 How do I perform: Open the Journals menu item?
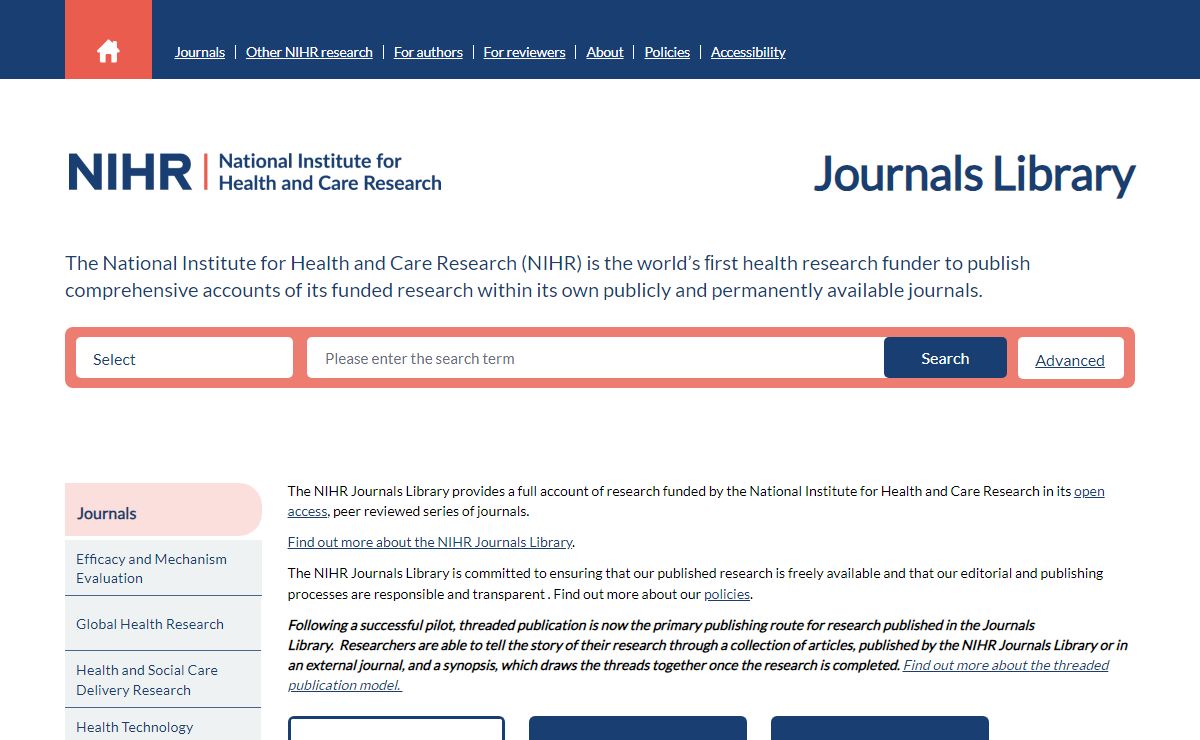coord(200,52)
